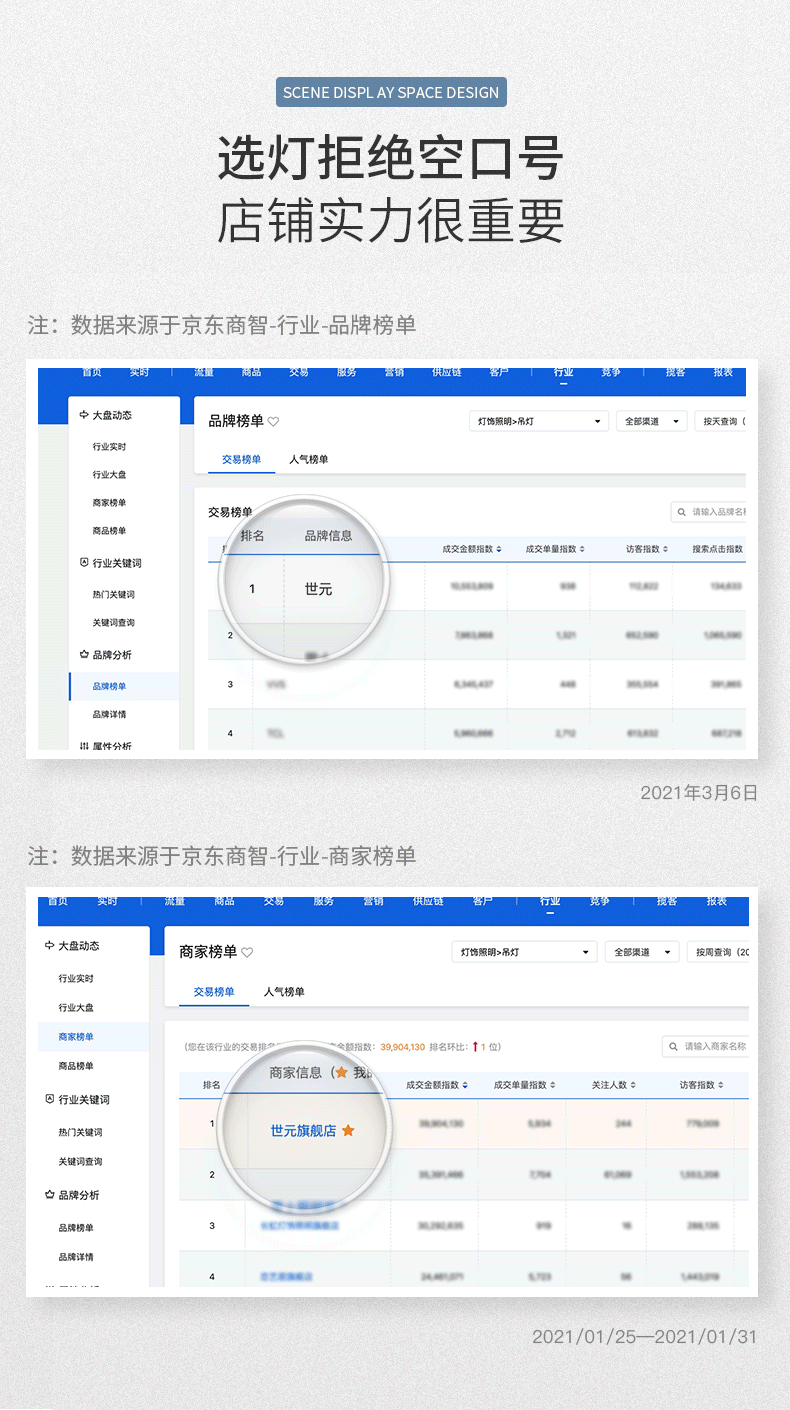Click the heart icon beside the 商家榜单 title

(247, 953)
